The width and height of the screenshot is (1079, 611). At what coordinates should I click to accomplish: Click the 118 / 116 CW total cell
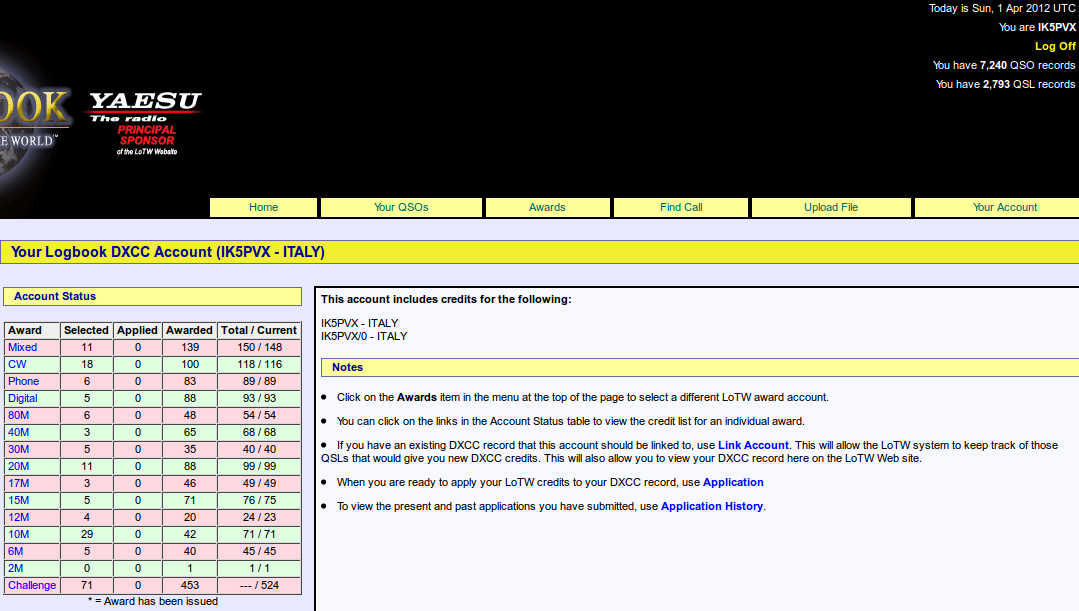click(x=259, y=365)
